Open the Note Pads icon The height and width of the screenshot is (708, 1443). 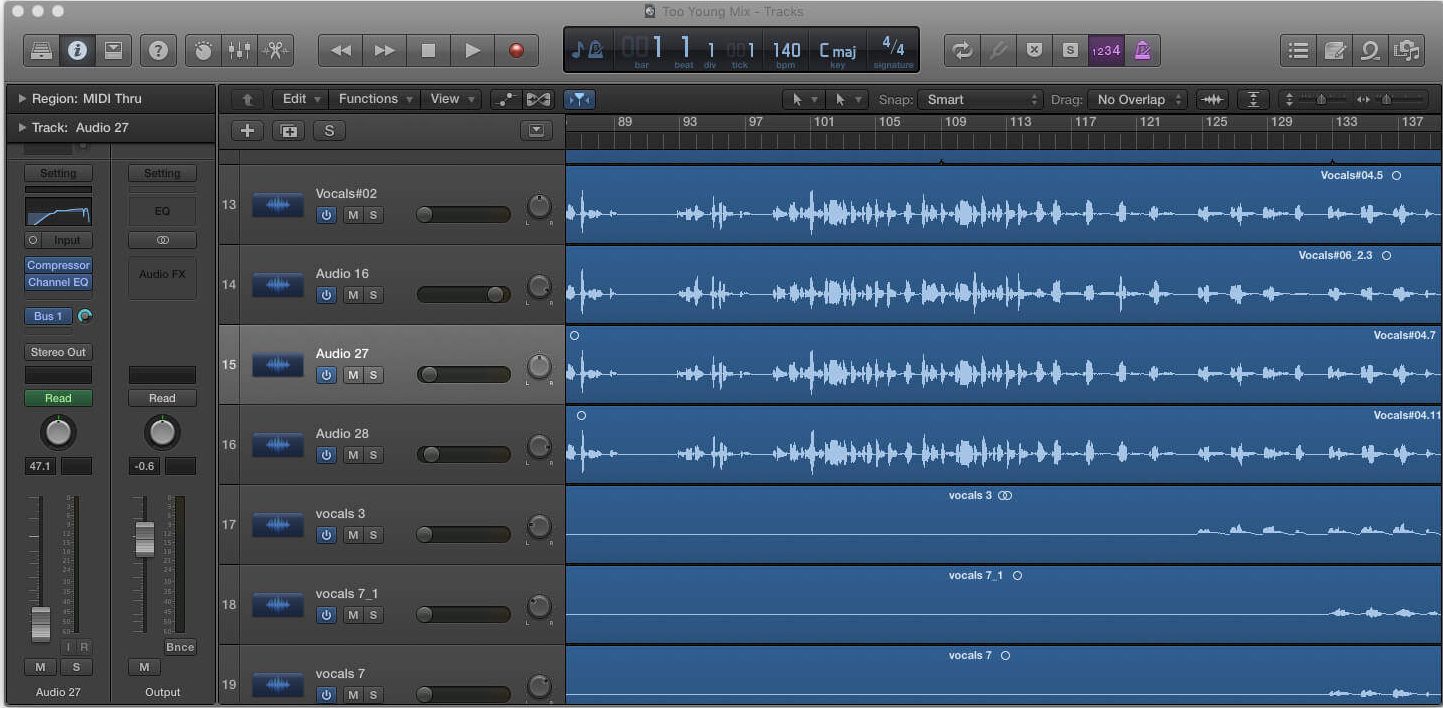(1334, 50)
